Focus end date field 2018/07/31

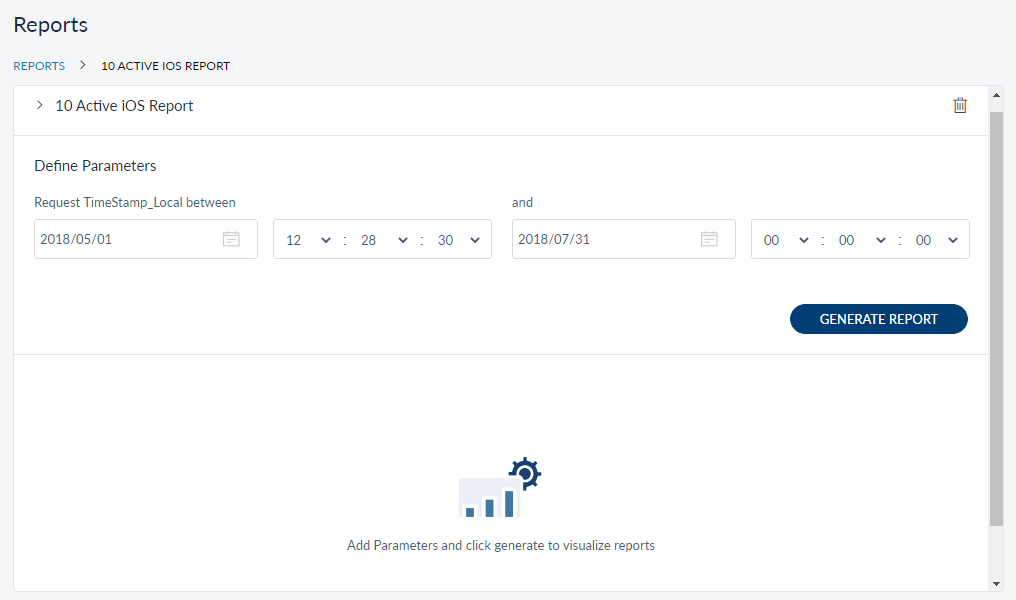pyautogui.click(x=603, y=240)
